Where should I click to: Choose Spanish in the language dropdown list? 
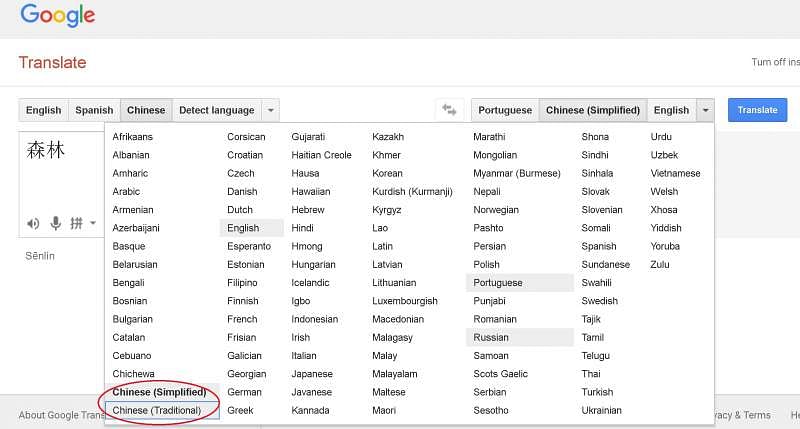click(x=599, y=246)
